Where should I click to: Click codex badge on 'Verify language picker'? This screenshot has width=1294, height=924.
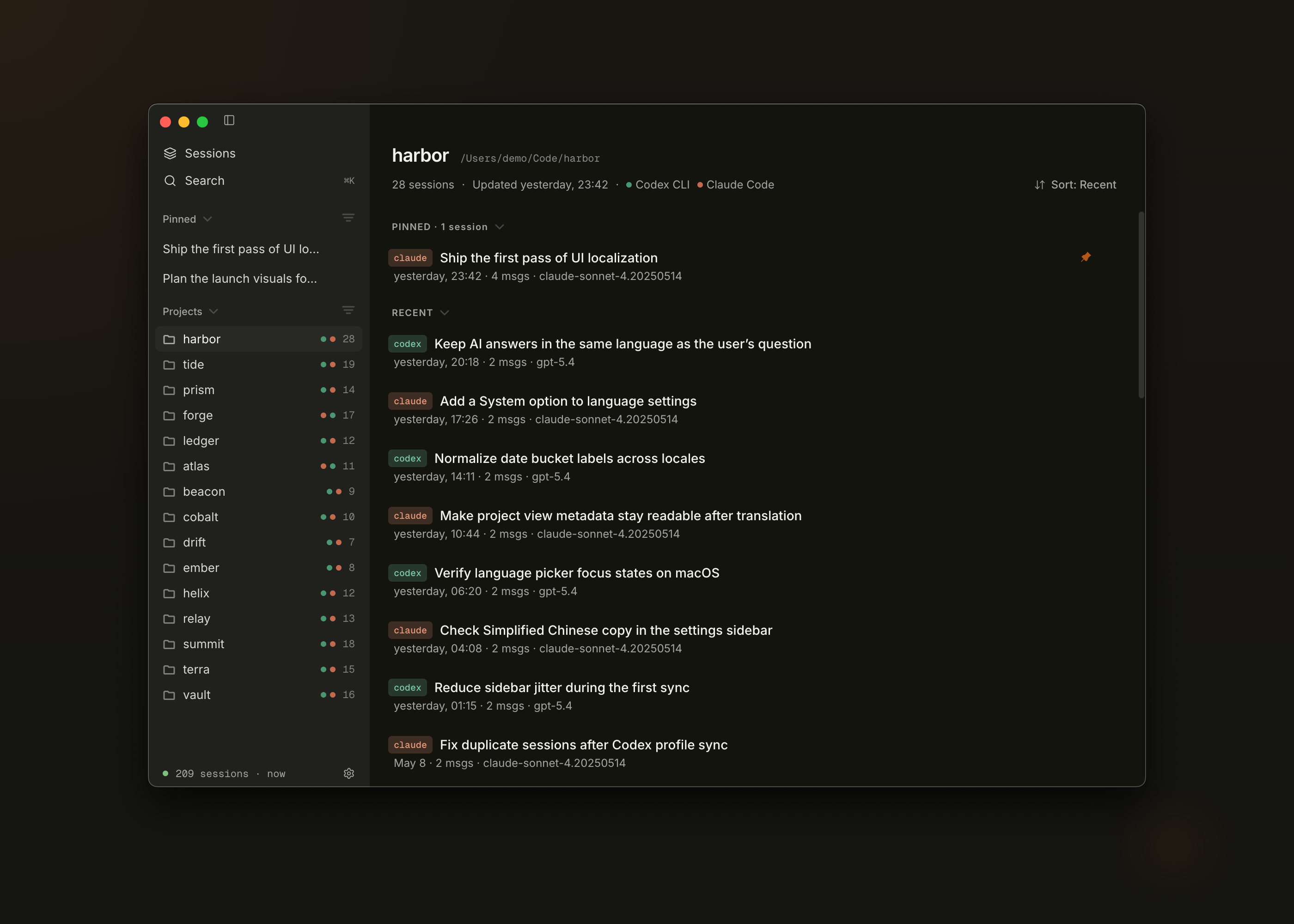[408, 573]
